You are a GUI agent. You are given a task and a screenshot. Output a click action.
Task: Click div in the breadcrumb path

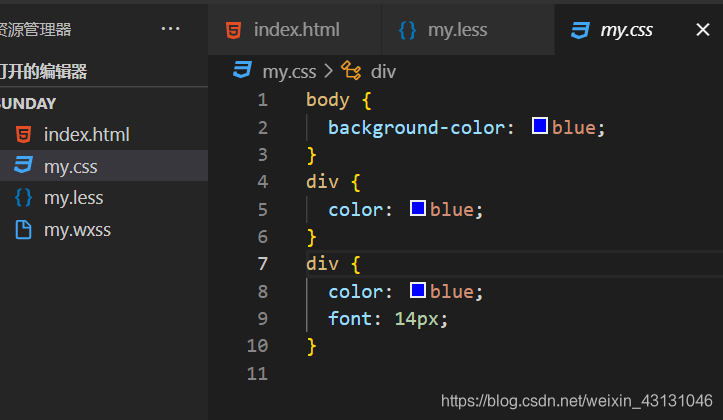coord(383,72)
